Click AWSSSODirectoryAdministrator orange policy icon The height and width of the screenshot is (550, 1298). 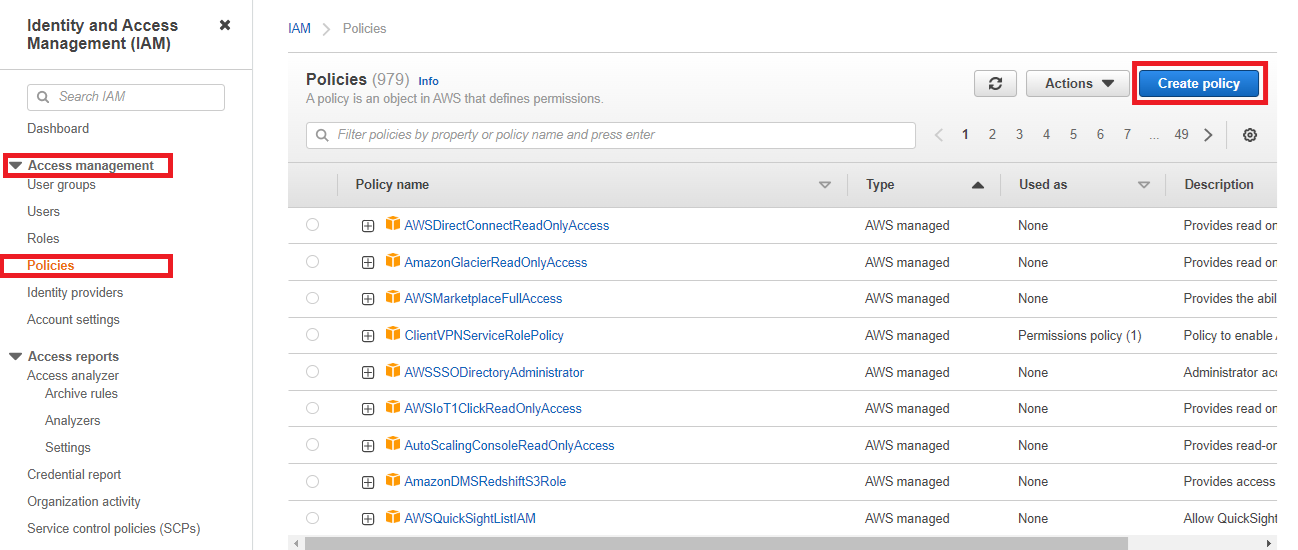coord(393,371)
